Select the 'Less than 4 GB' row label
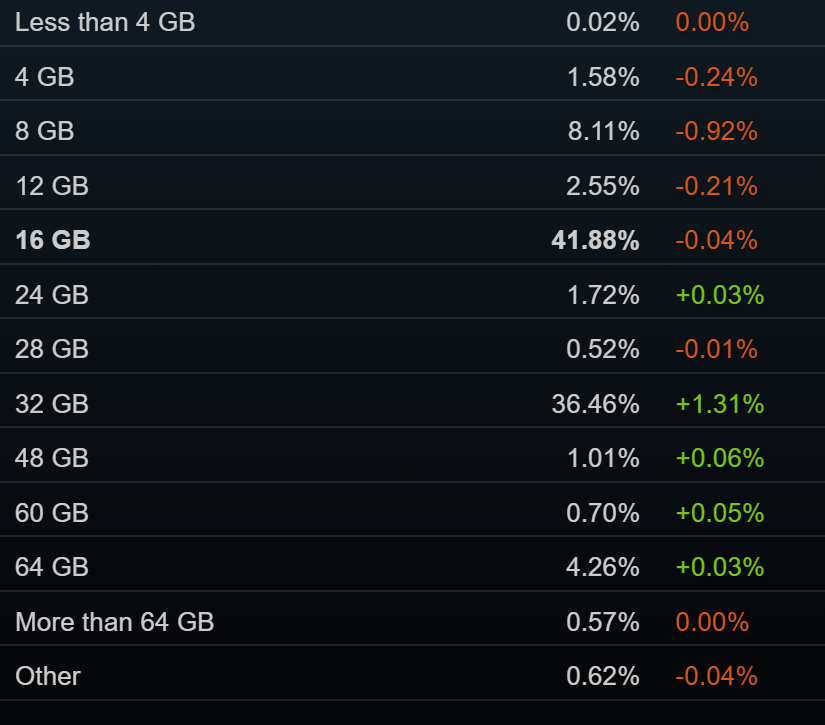Viewport: 825px width, 725px height. [x=105, y=23]
